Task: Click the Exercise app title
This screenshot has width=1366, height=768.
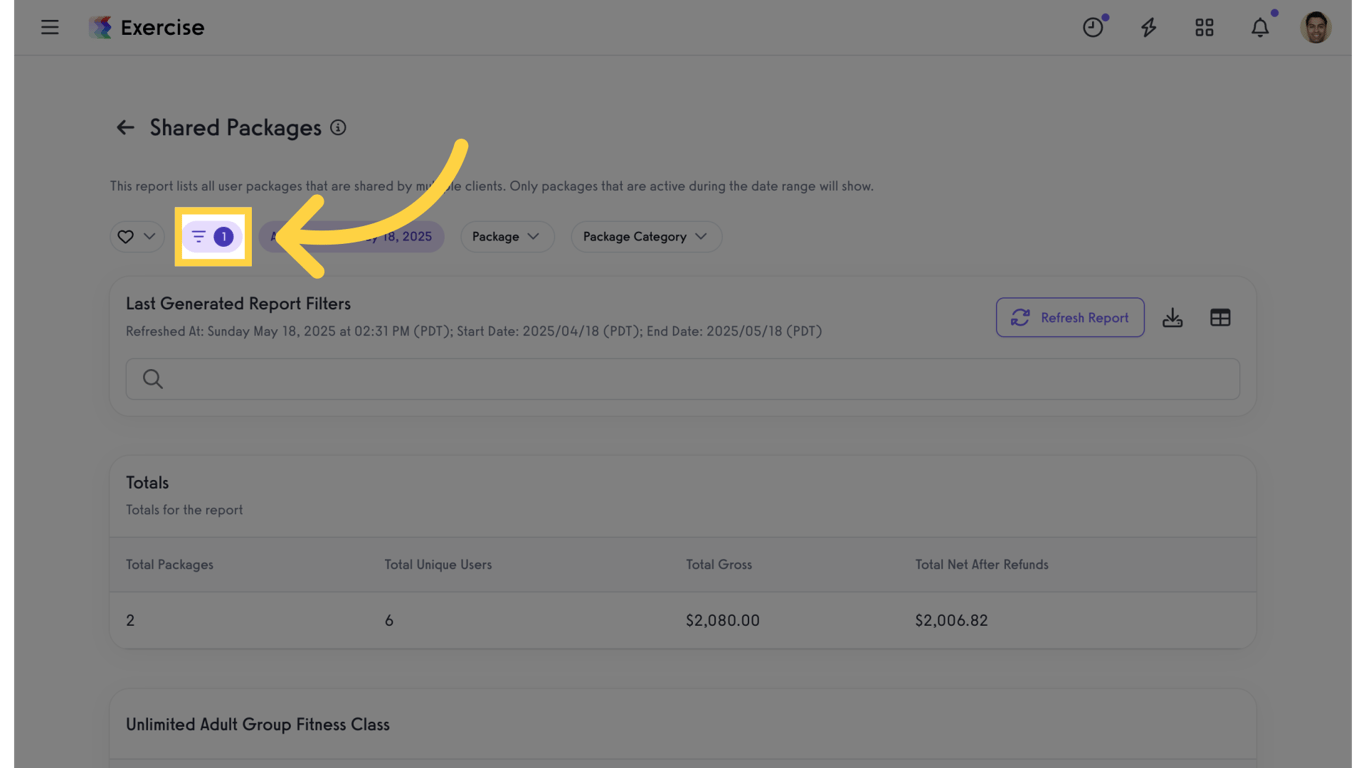Action: 162,28
